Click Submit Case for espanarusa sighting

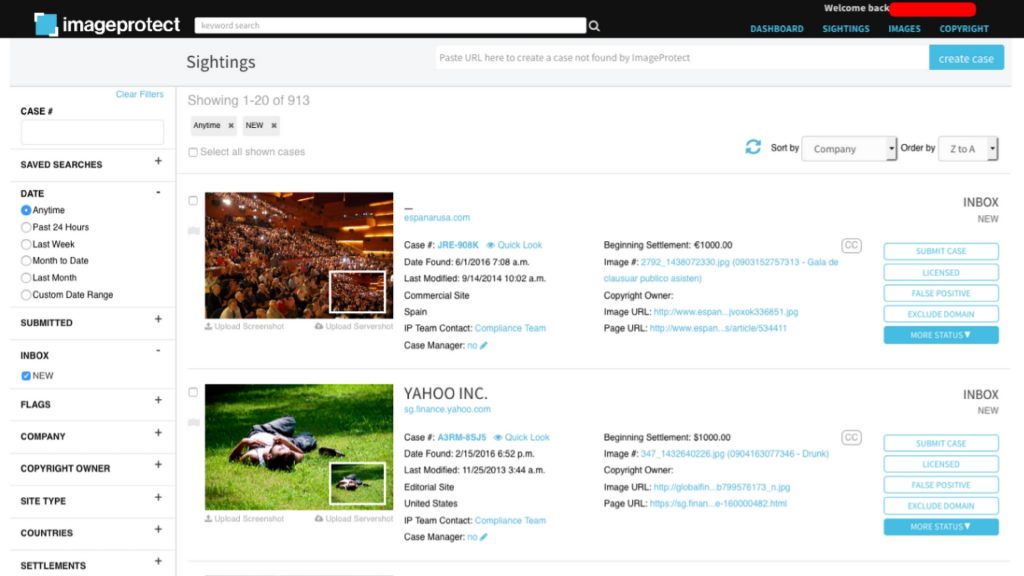click(x=940, y=252)
